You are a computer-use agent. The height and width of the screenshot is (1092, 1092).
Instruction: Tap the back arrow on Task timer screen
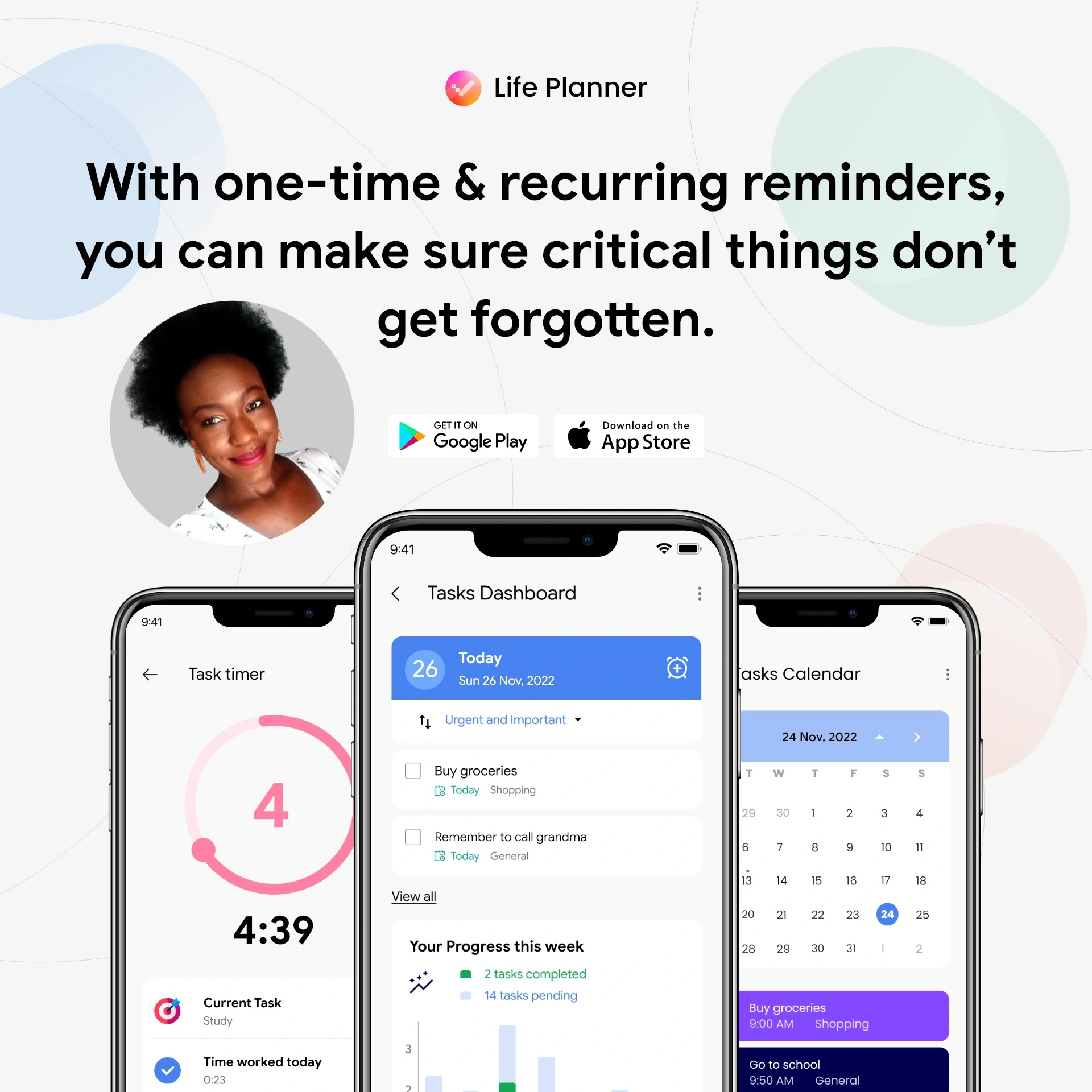pyautogui.click(x=148, y=673)
